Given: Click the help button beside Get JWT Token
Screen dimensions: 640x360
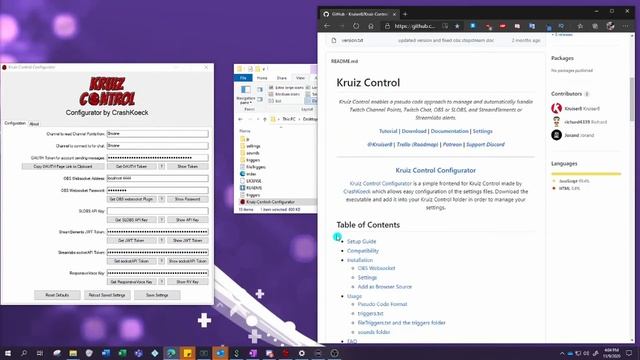Looking at the screenshot, I should tap(162, 241).
